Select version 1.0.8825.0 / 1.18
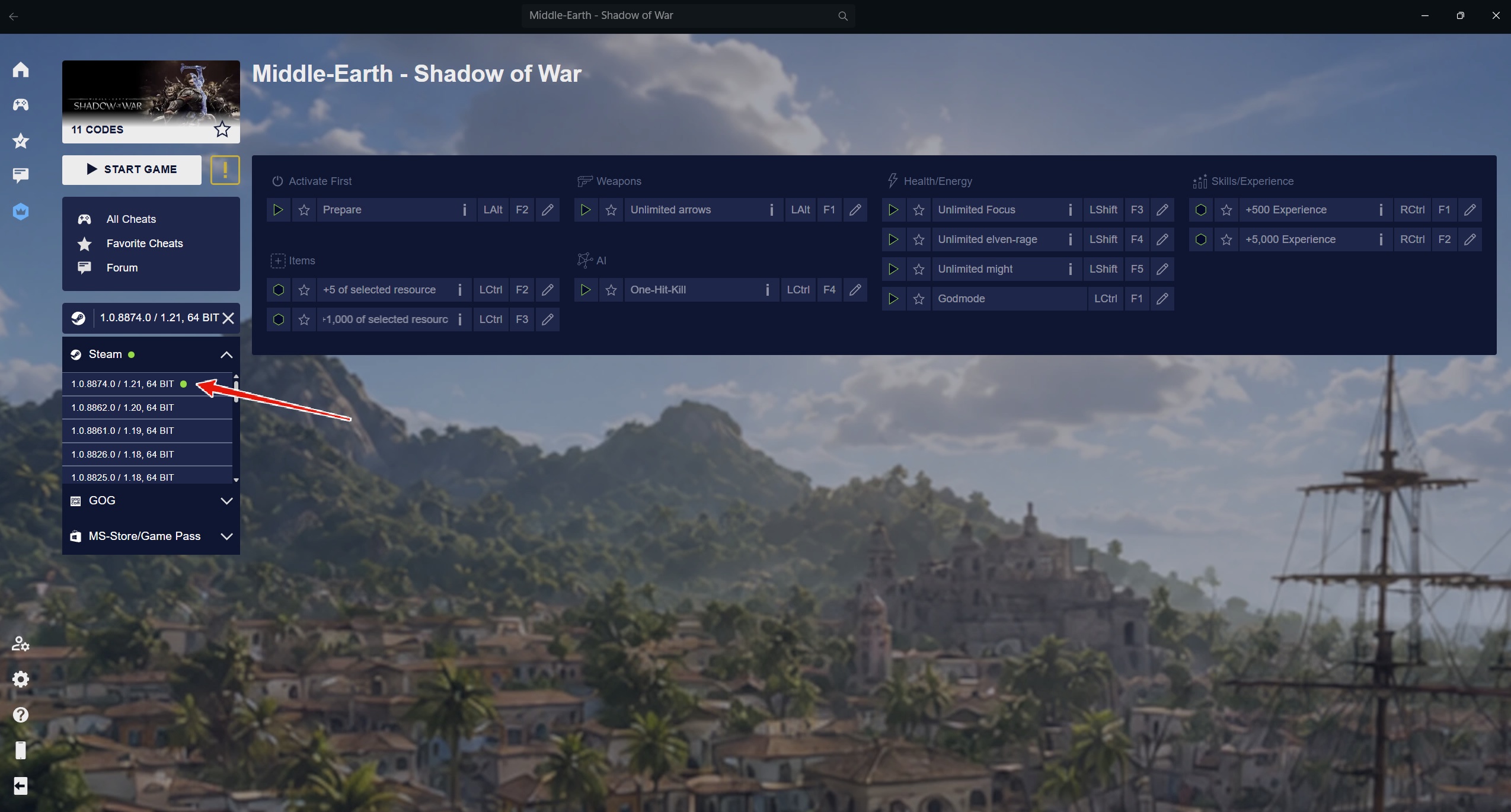 (147, 476)
